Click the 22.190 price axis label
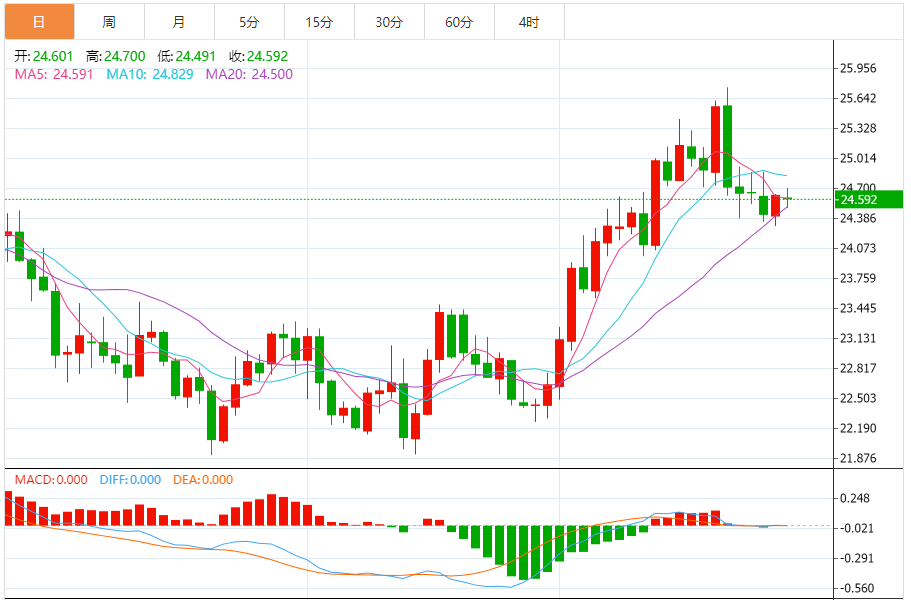 tap(858, 429)
